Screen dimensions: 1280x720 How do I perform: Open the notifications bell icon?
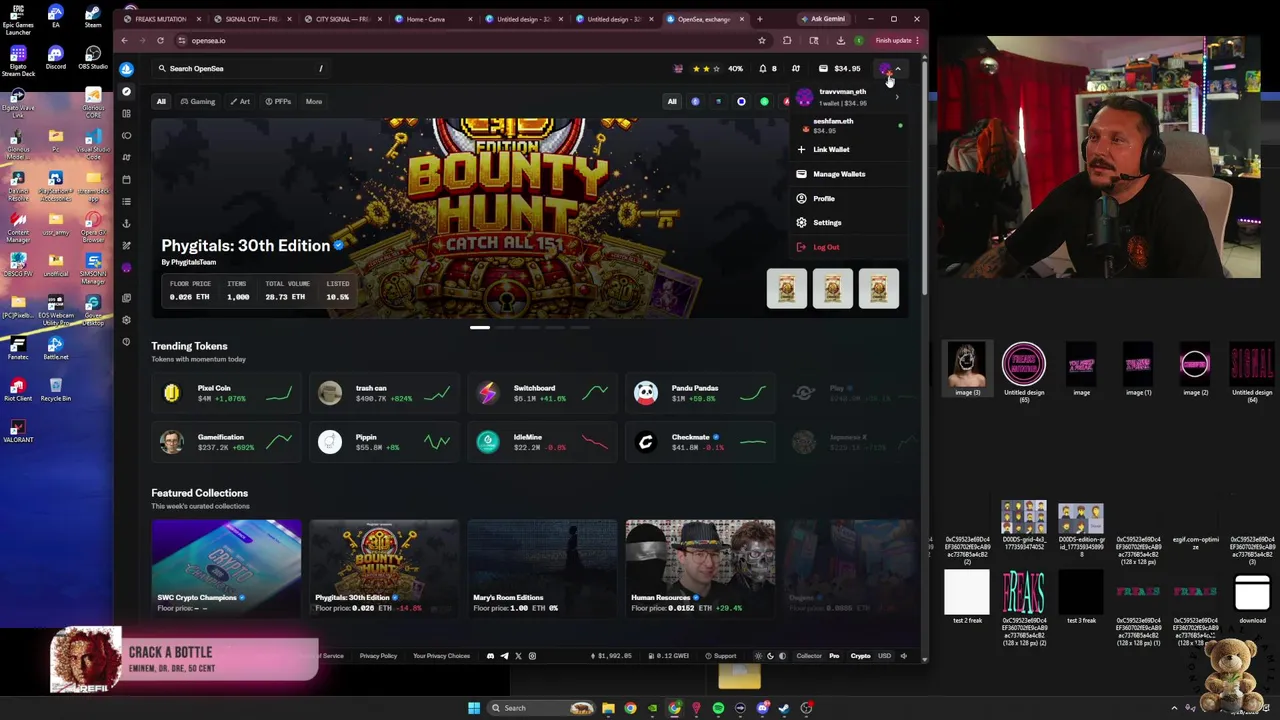tap(762, 69)
